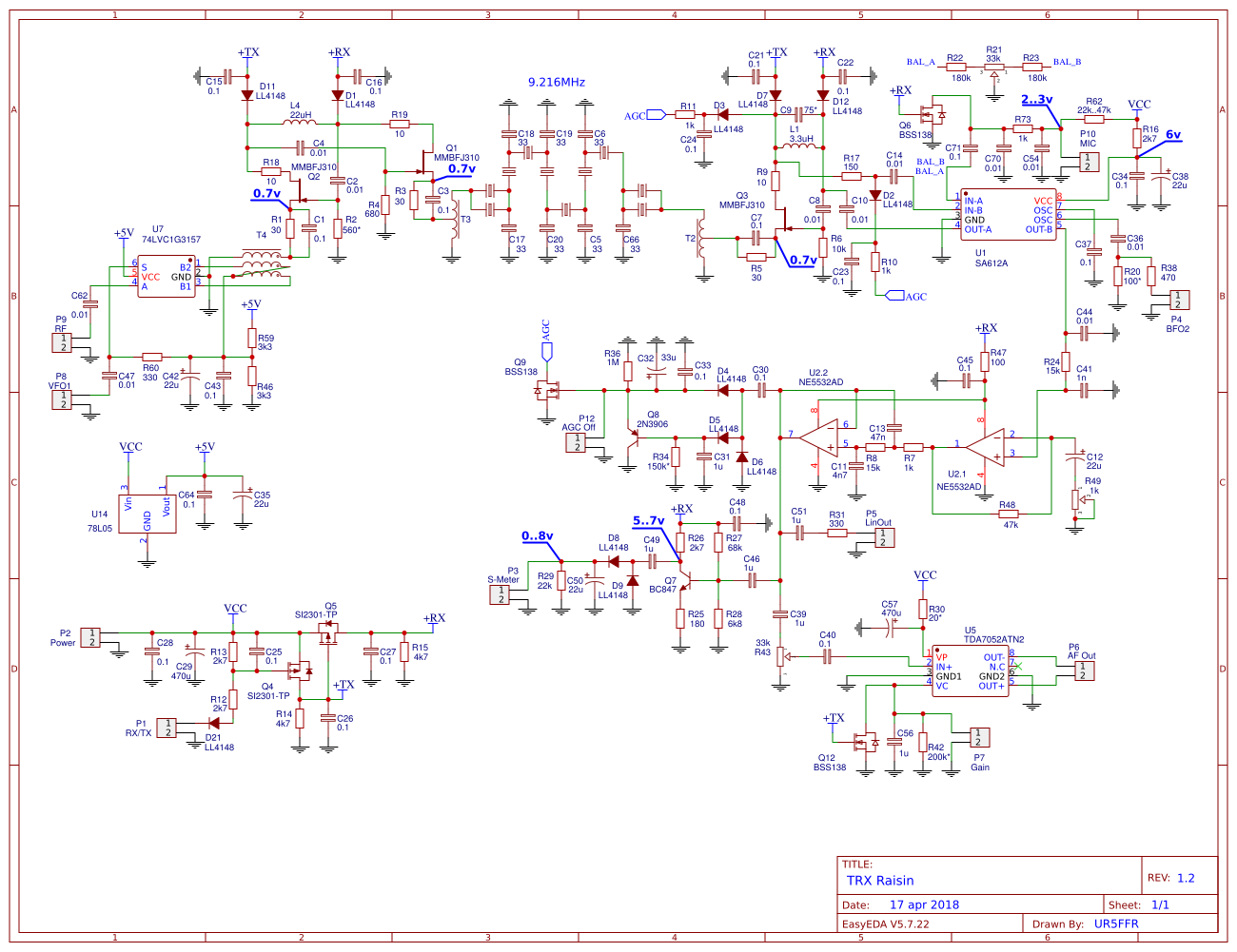Click the U5 TDA7052ATN2 amplifier block
The height and width of the screenshot is (952, 1237).
click(969, 670)
